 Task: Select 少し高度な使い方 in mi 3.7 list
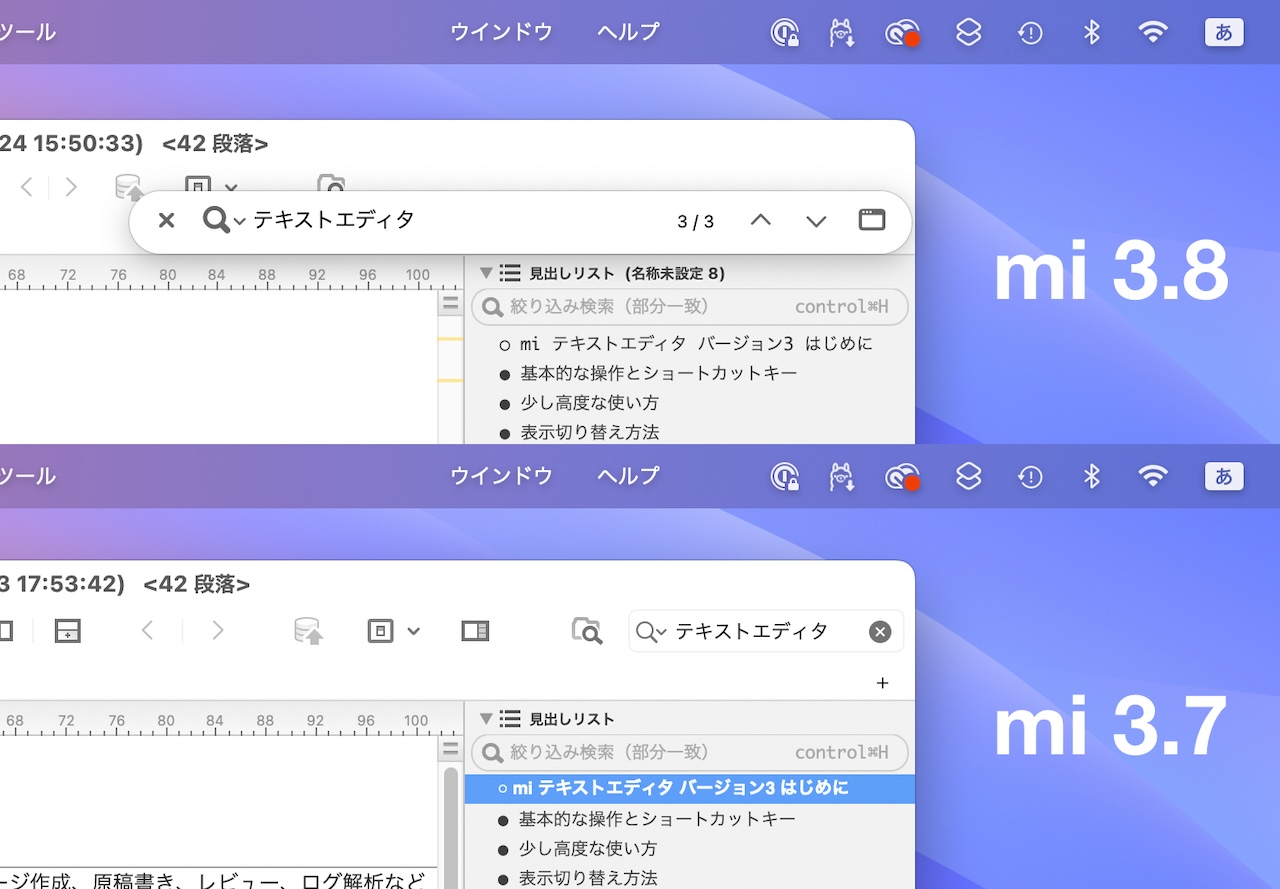[577, 849]
